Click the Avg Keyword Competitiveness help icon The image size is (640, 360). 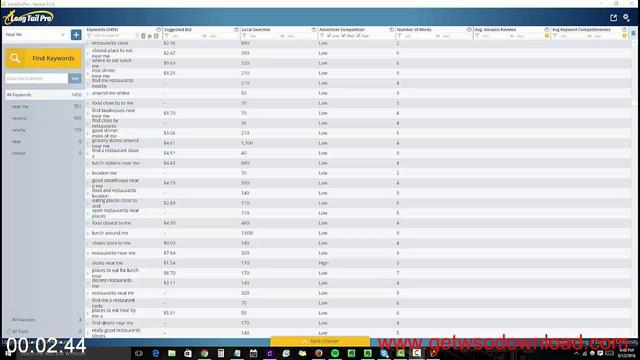624,30
